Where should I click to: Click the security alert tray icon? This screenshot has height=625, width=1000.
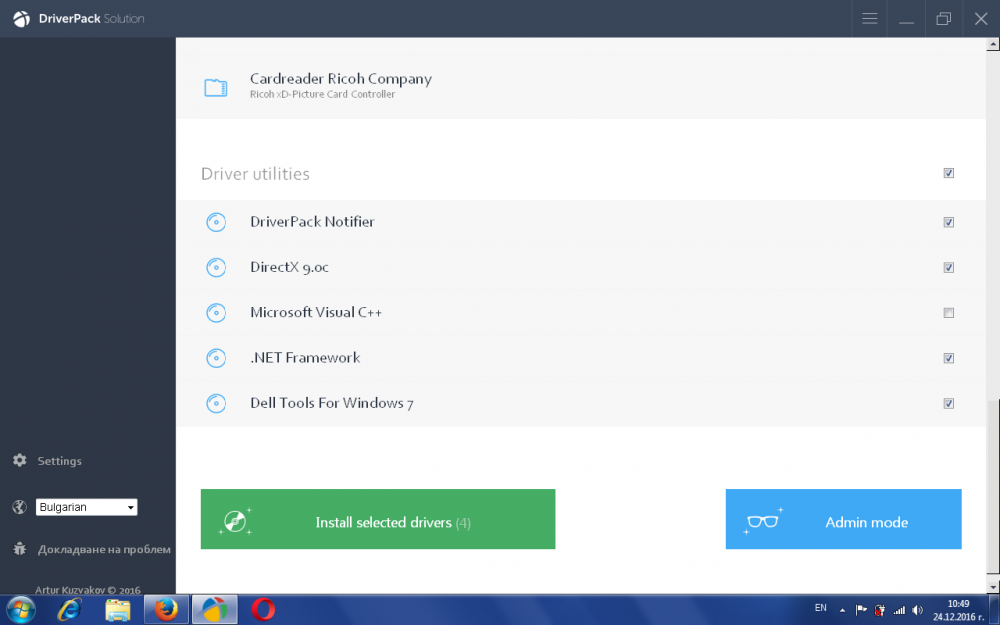point(879,610)
